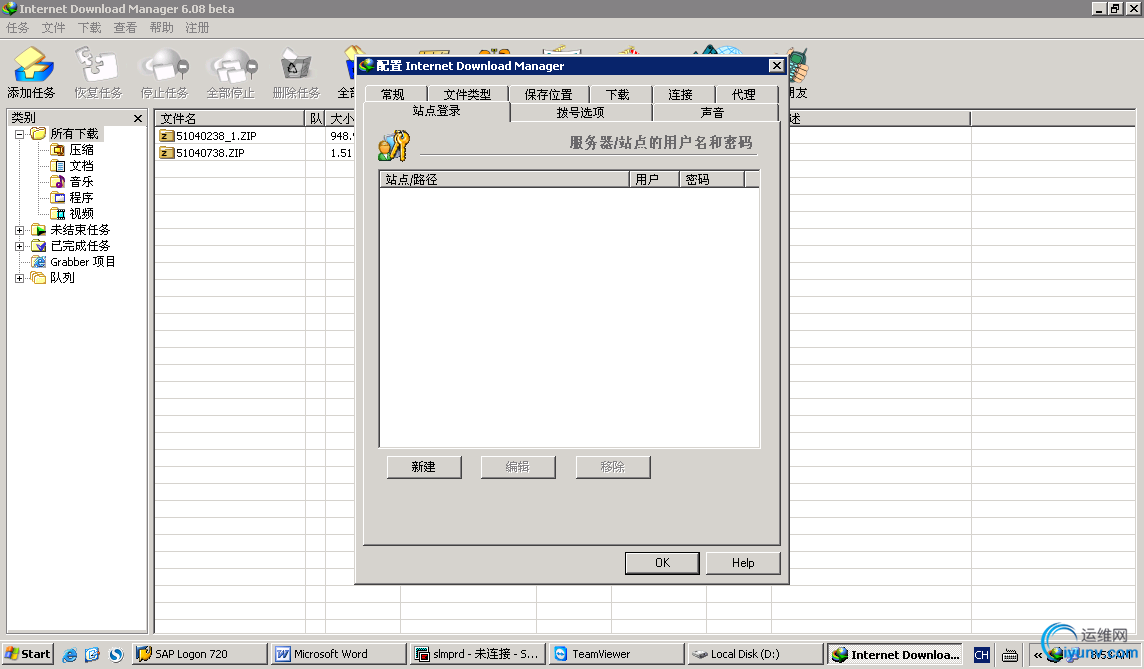Select file 51040238_1.ZIP in download list

[x=216, y=136]
